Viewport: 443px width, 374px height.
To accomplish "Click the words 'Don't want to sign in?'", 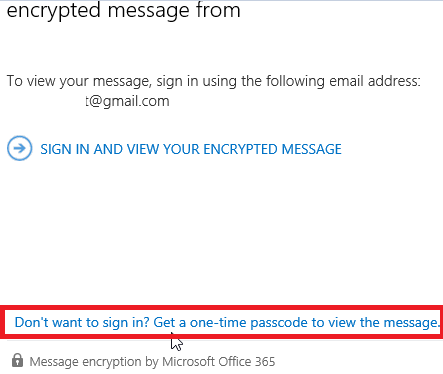I will pos(82,322).
